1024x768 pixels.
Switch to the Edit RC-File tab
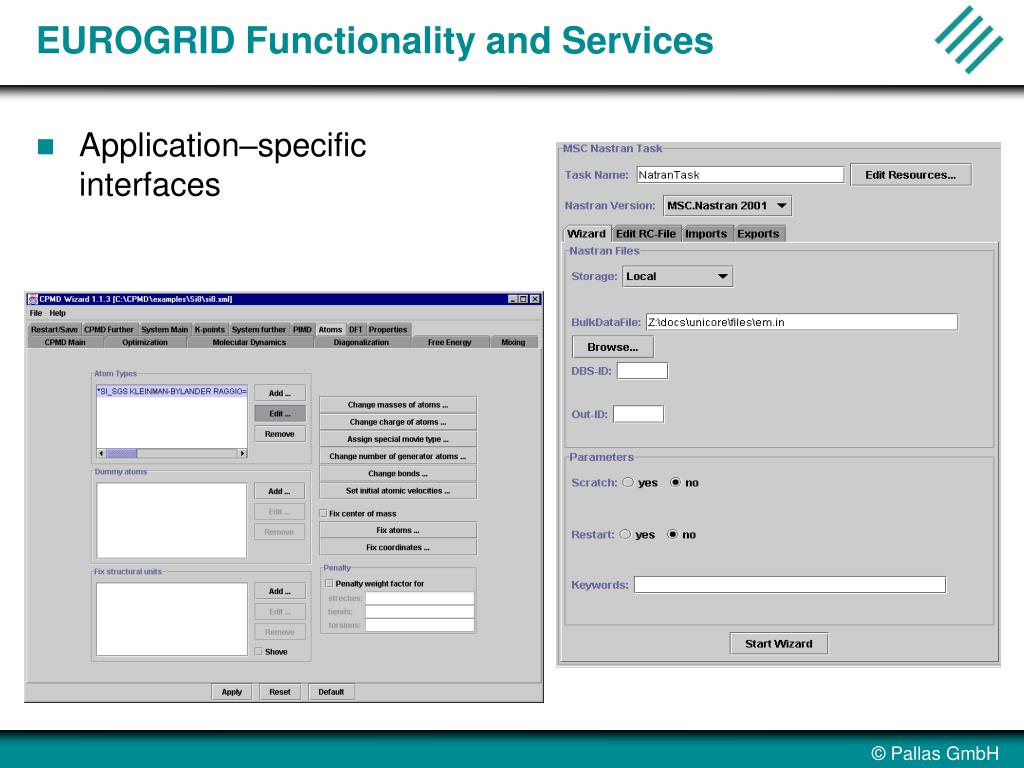tap(646, 234)
